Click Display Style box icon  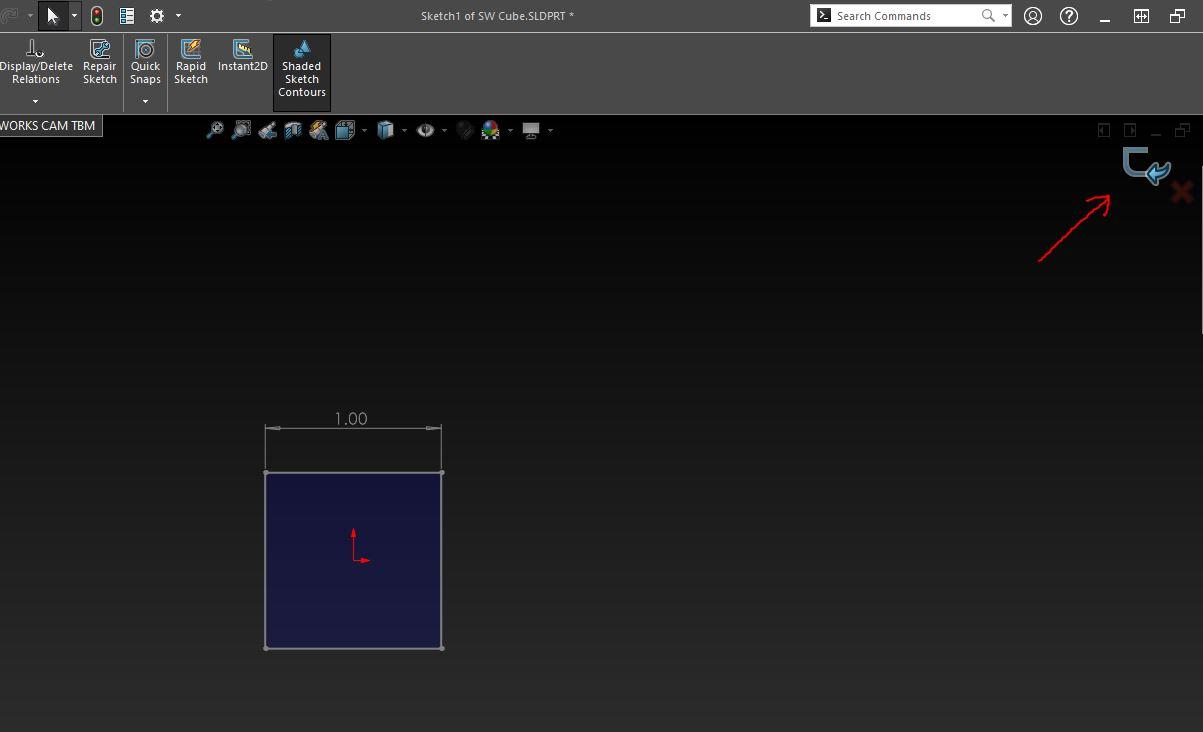385,130
